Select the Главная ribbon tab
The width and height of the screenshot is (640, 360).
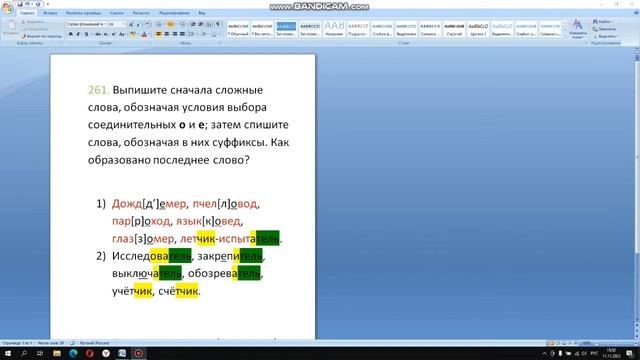pyautogui.click(x=27, y=13)
